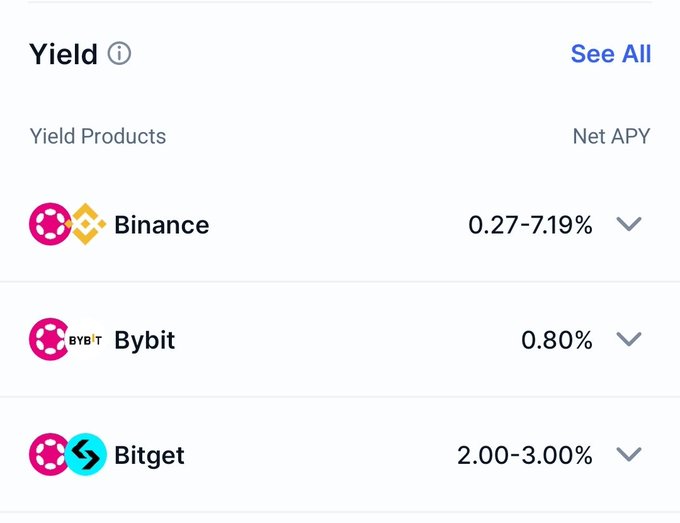Select the Bitget product name
The height and width of the screenshot is (523, 680).
coord(150,455)
